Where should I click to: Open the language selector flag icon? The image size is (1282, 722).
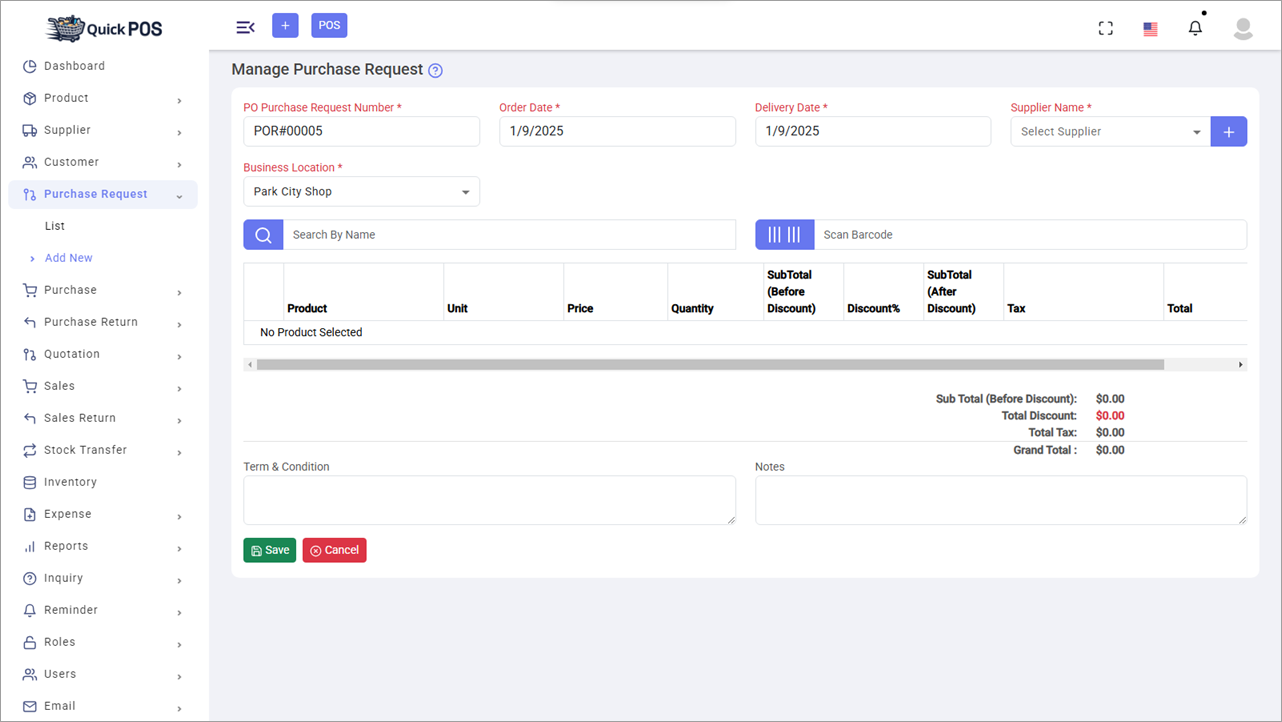coord(1150,28)
